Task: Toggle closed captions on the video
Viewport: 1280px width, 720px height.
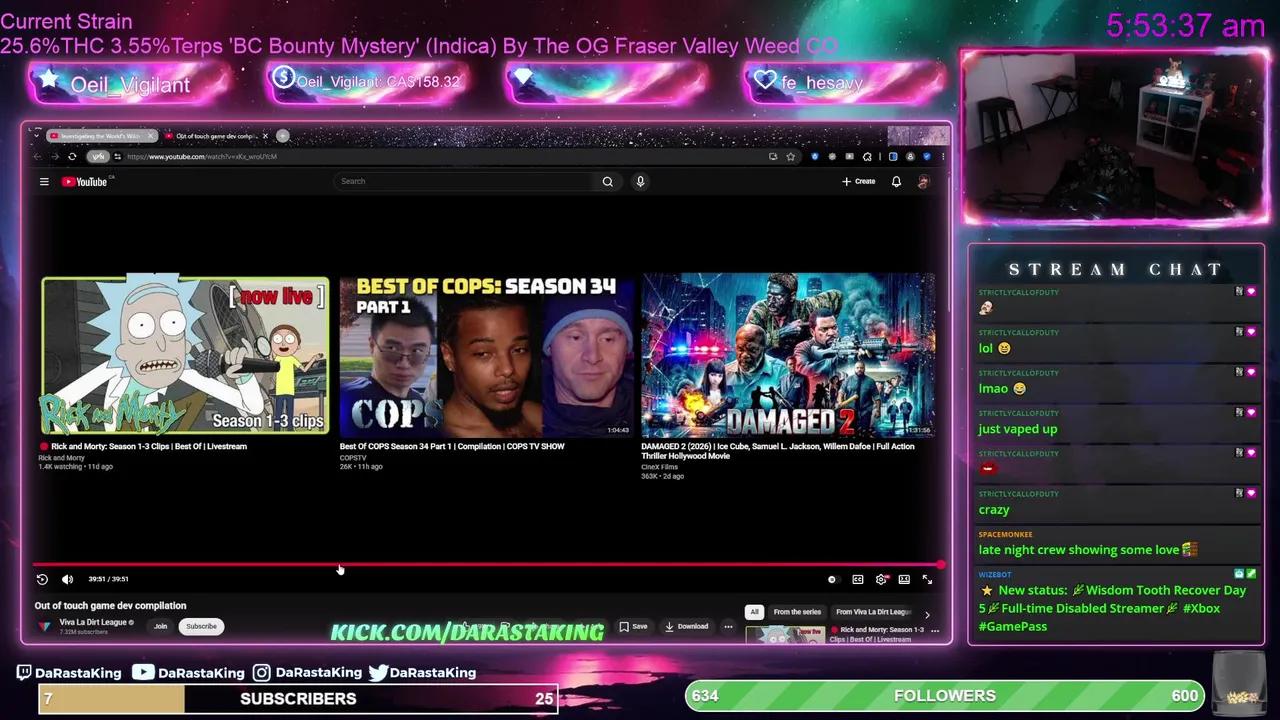Action: click(x=858, y=579)
